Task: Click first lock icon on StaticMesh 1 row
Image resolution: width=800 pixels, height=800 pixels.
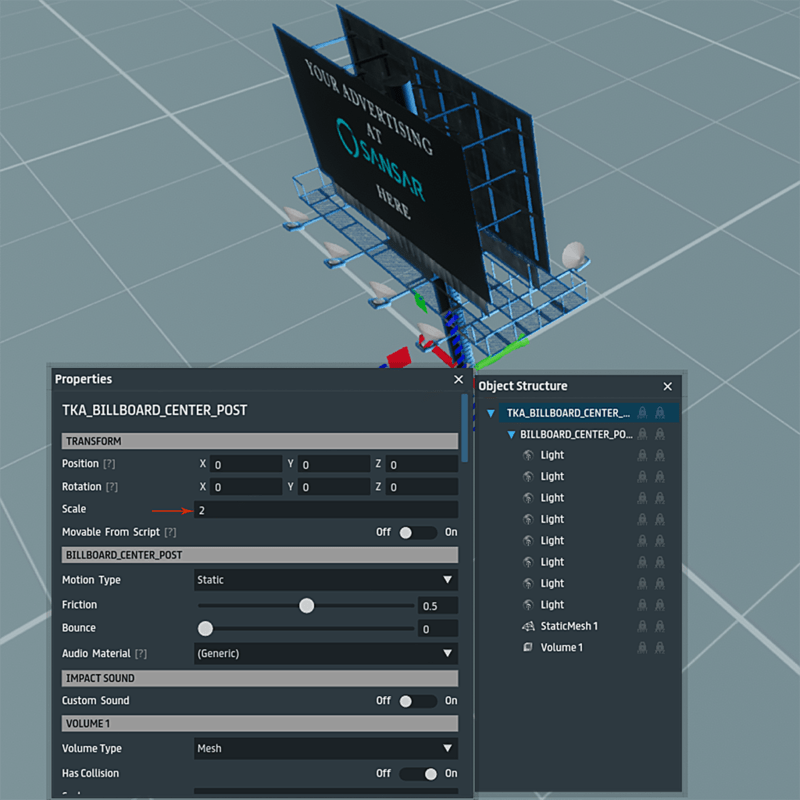Action: (x=642, y=626)
